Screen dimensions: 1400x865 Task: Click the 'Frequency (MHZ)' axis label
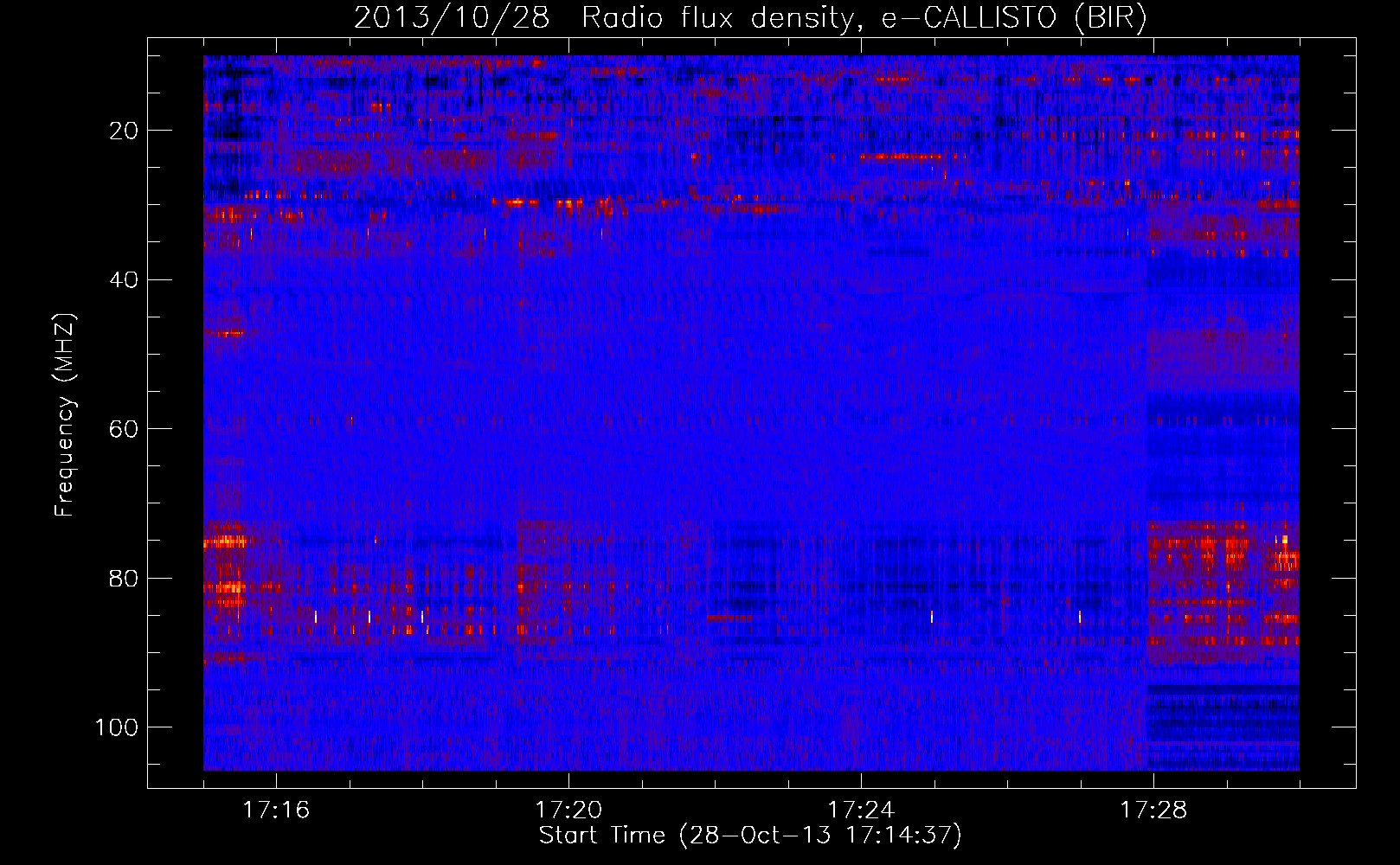tap(65, 414)
